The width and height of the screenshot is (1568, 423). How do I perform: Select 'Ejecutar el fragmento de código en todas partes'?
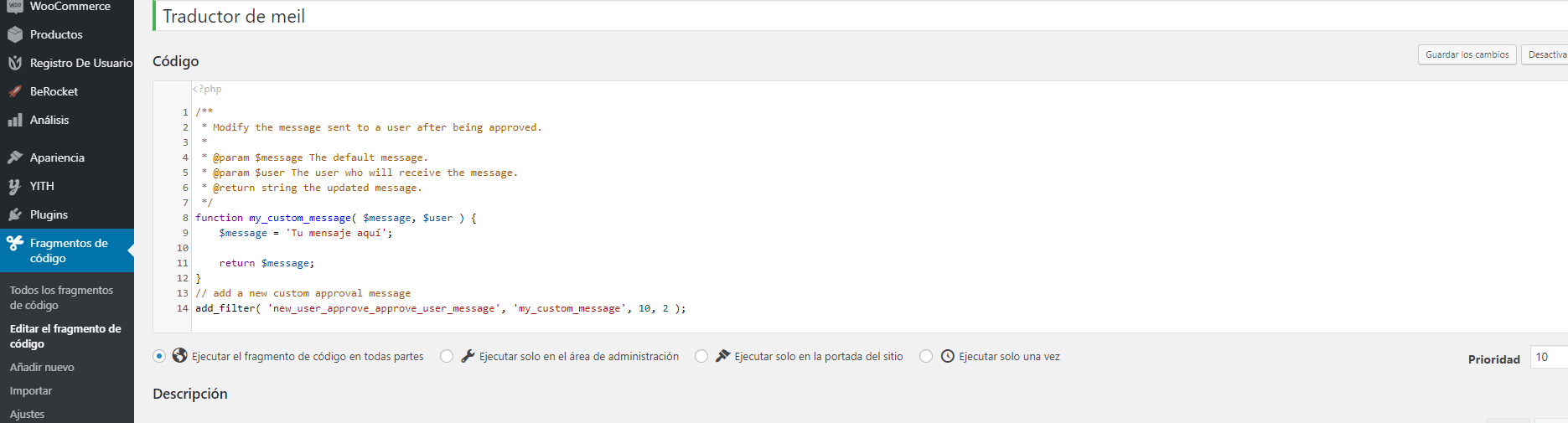[159, 356]
